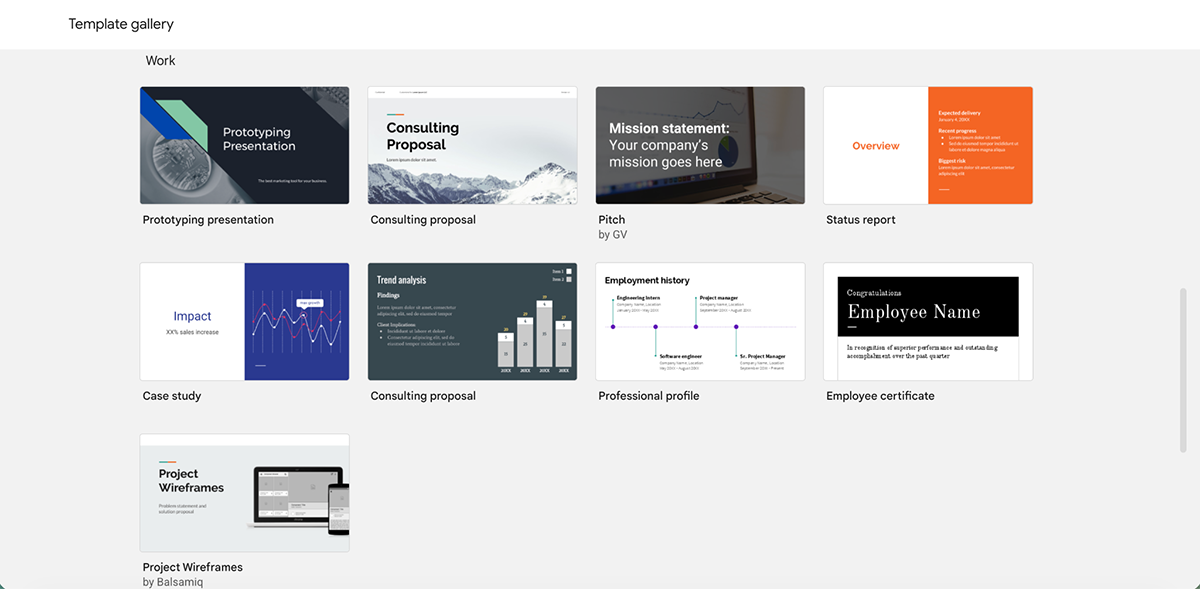Open the Project Wireframes template by Balsamiq
This screenshot has width=1200, height=589.
coord(244,492)
